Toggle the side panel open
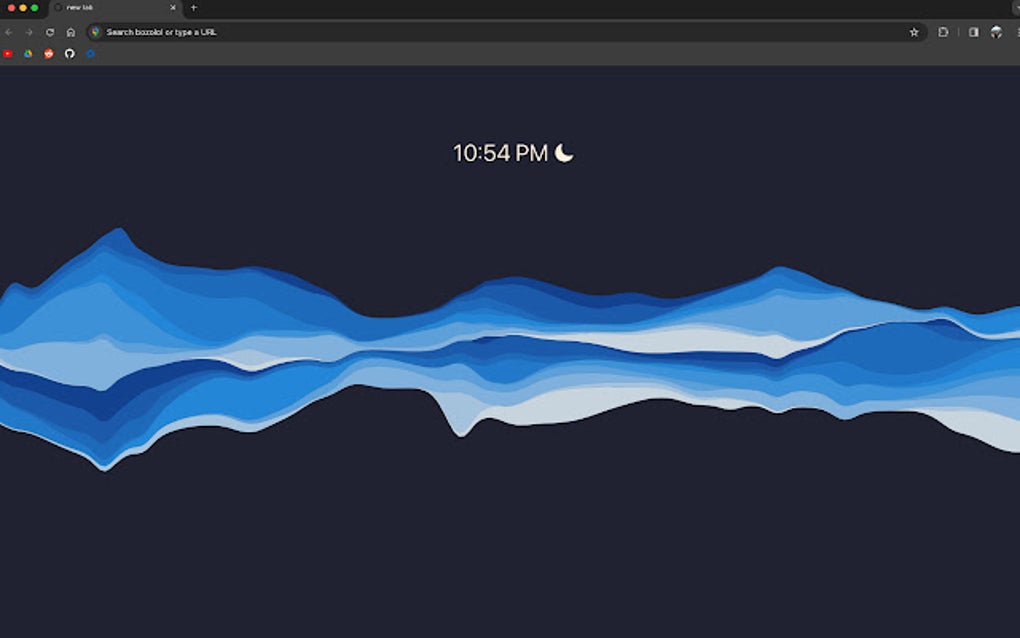This screenshot has height=638, width=1020. (973, 32)
